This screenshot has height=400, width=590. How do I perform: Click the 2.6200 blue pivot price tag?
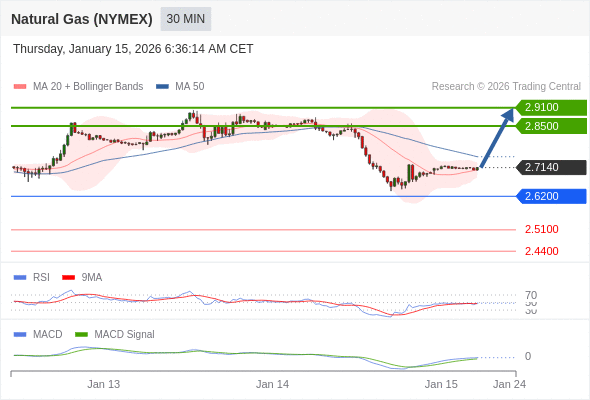coord(551,196)
